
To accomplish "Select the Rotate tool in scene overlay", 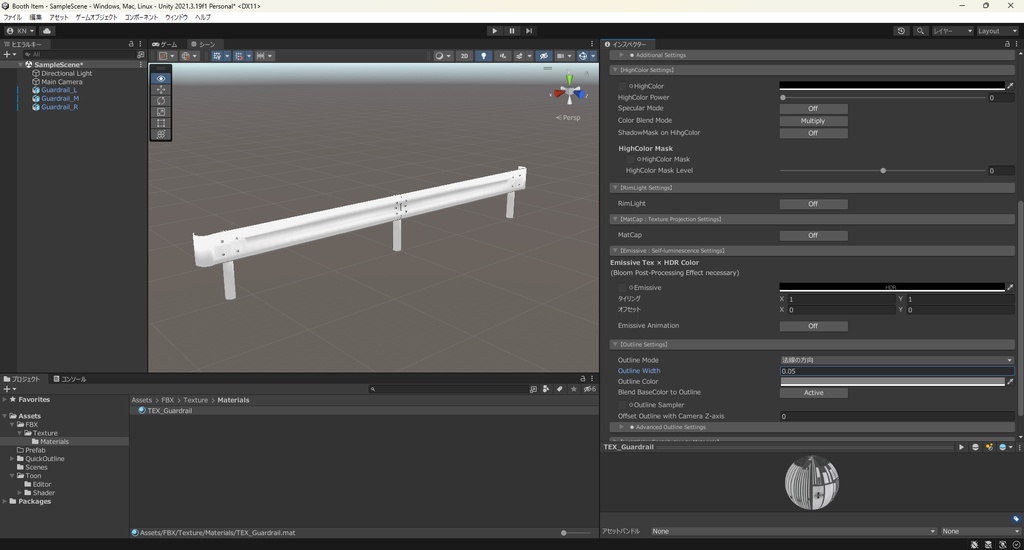I will (161, 101).
